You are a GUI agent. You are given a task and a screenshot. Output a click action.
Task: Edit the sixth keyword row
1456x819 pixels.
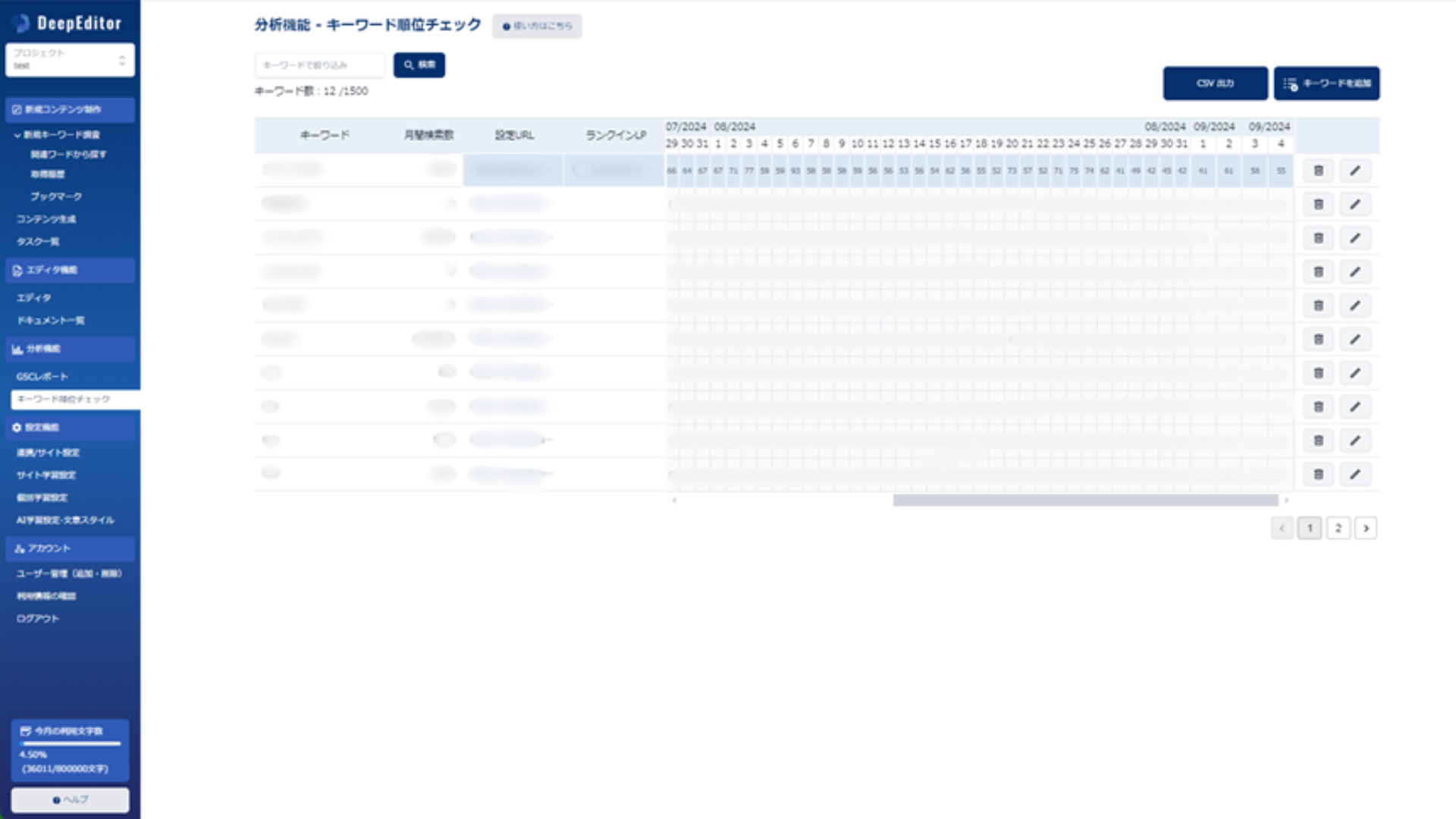[x=1355, y=339]
